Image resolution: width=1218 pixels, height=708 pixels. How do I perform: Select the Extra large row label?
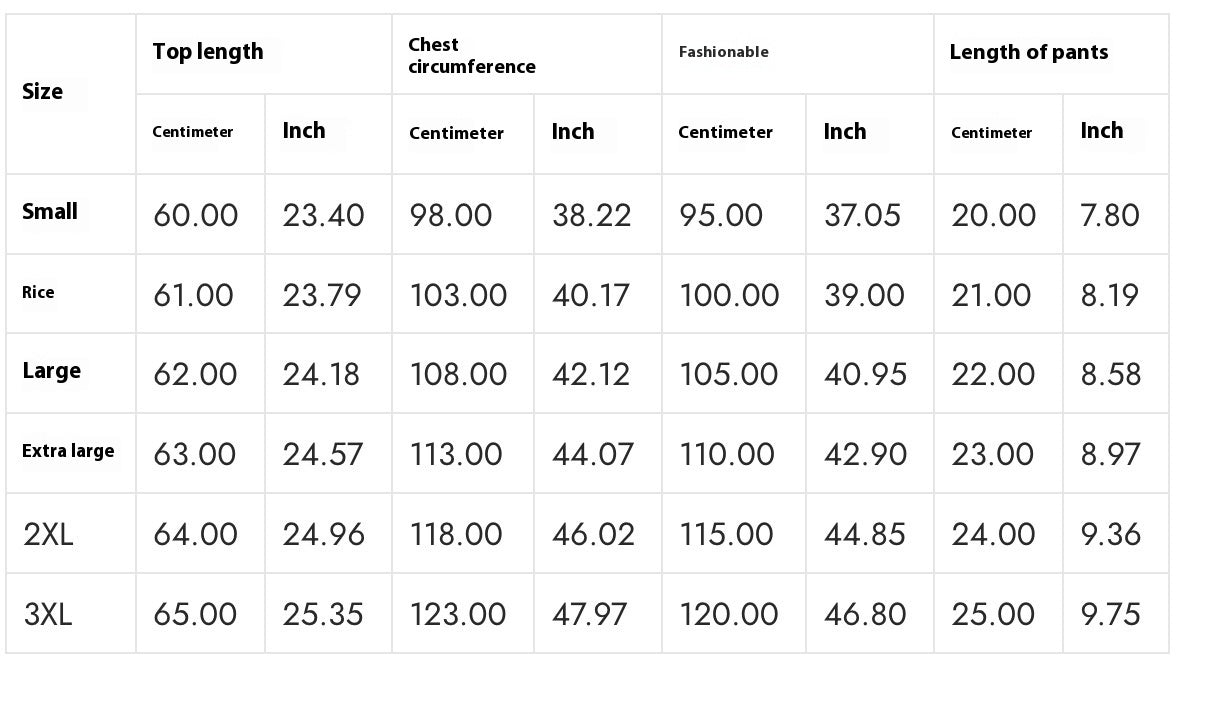(68, 451)
